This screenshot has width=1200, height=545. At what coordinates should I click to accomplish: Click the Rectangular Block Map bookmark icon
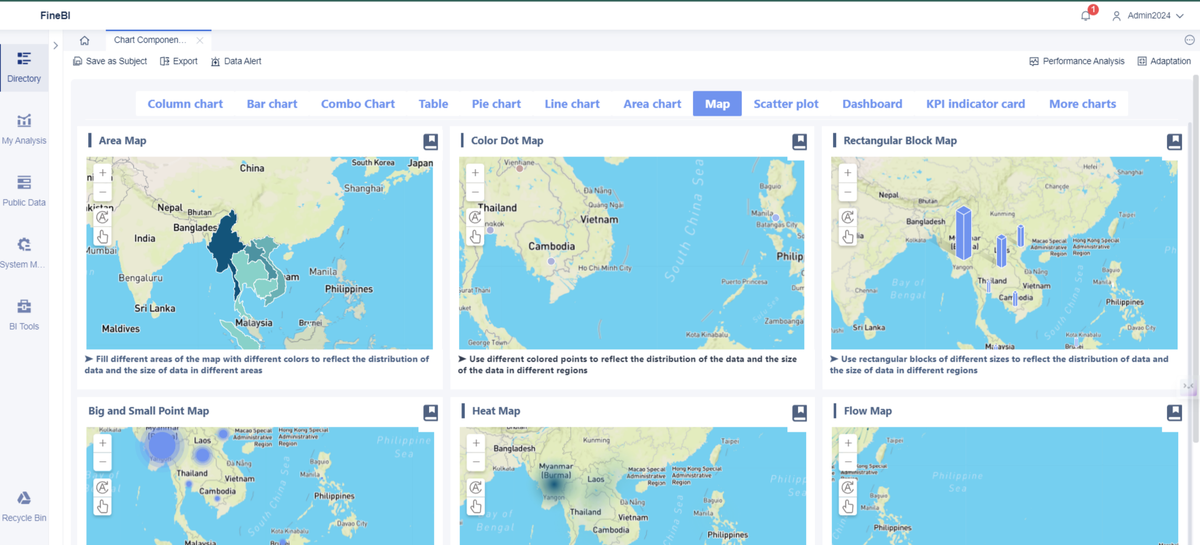[1174, 142]
